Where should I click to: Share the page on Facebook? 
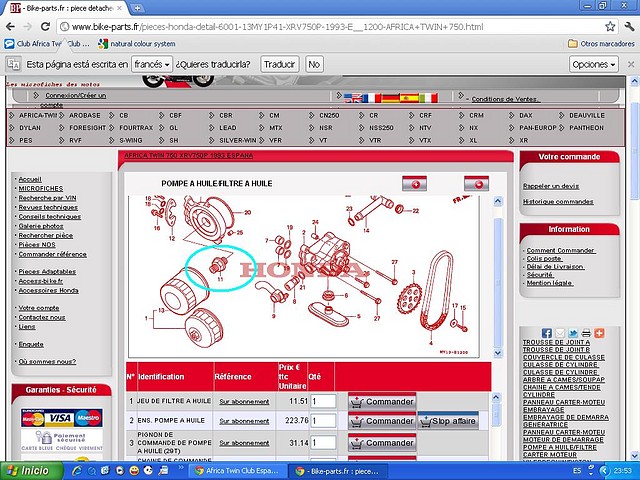click(x=547, y=333)
